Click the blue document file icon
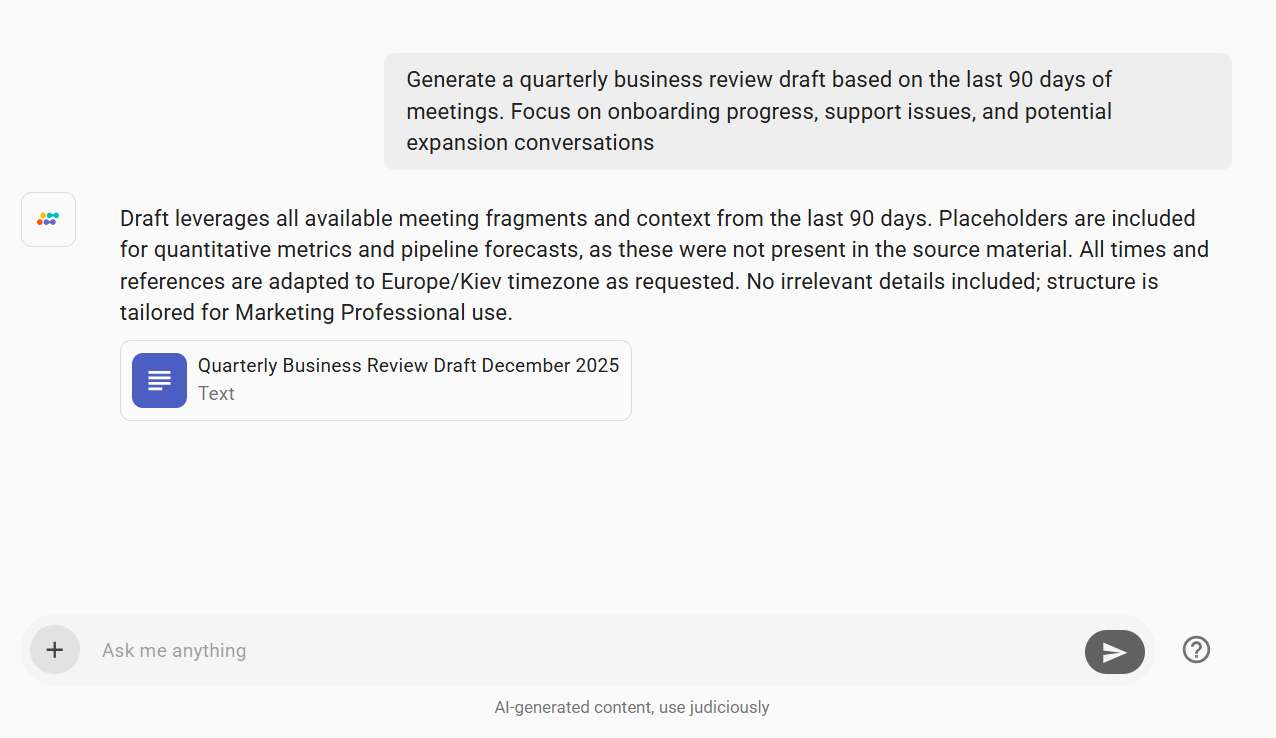This screenshot has height=738, width=1276. point(159,380)
